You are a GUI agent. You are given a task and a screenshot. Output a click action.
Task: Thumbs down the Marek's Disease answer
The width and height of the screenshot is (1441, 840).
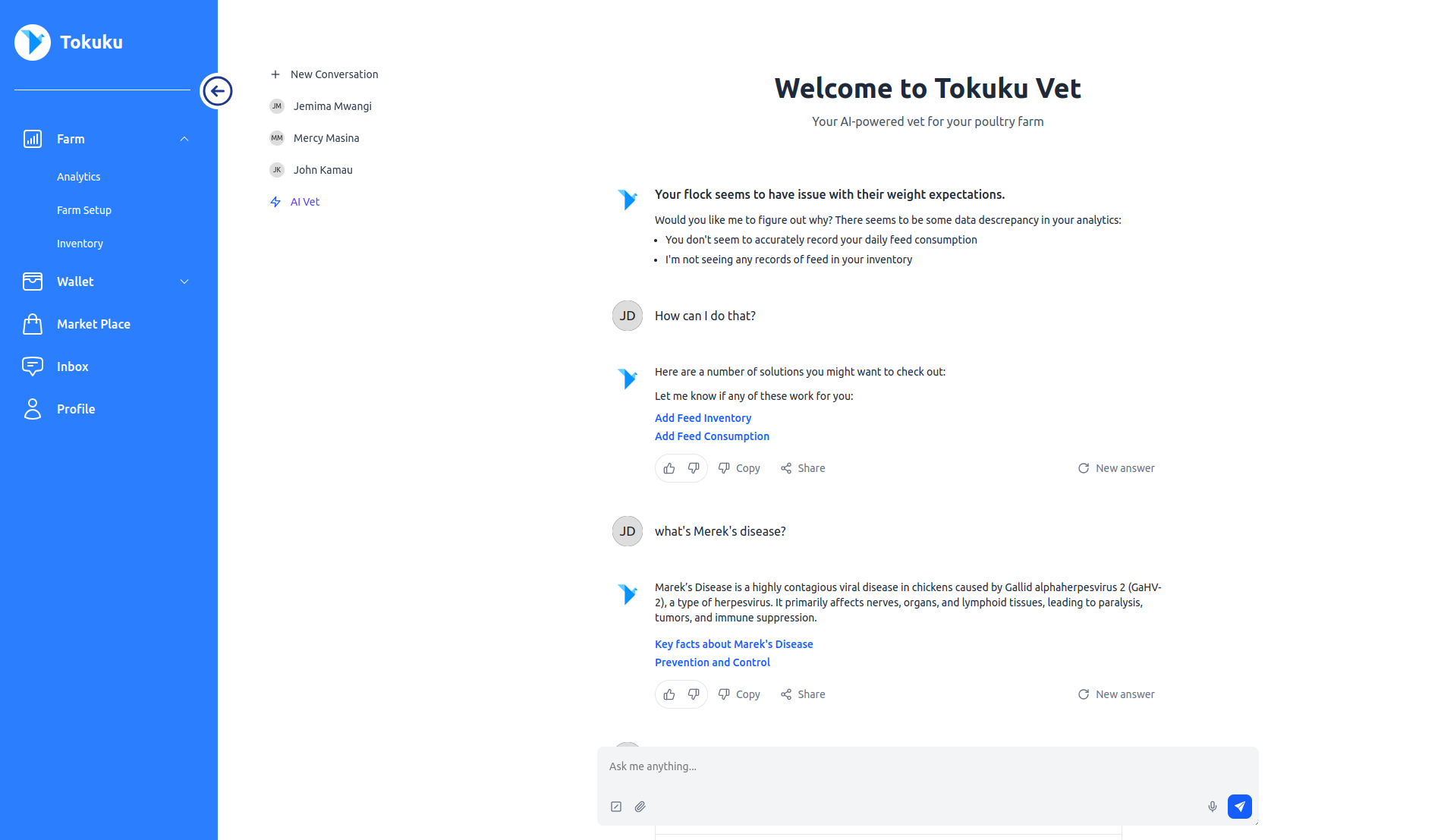tap(694, 694)
